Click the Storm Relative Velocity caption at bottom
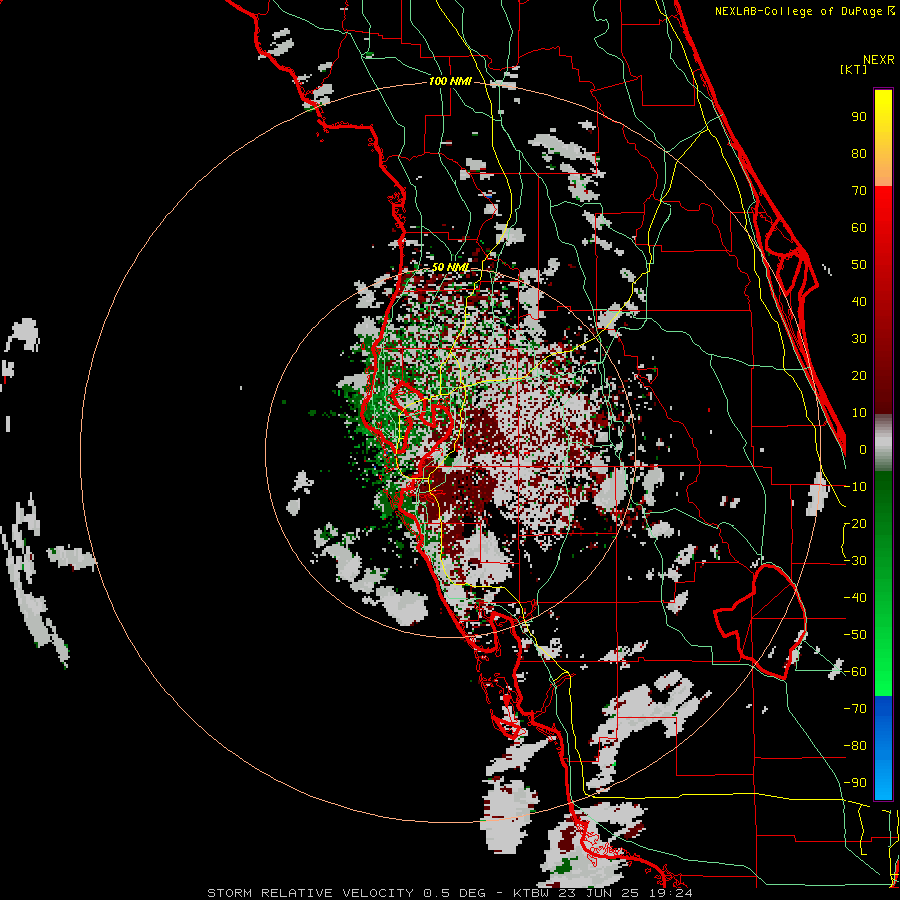This screenshot has height=900, width=900. pyautogui.click(x=449, y=893)
